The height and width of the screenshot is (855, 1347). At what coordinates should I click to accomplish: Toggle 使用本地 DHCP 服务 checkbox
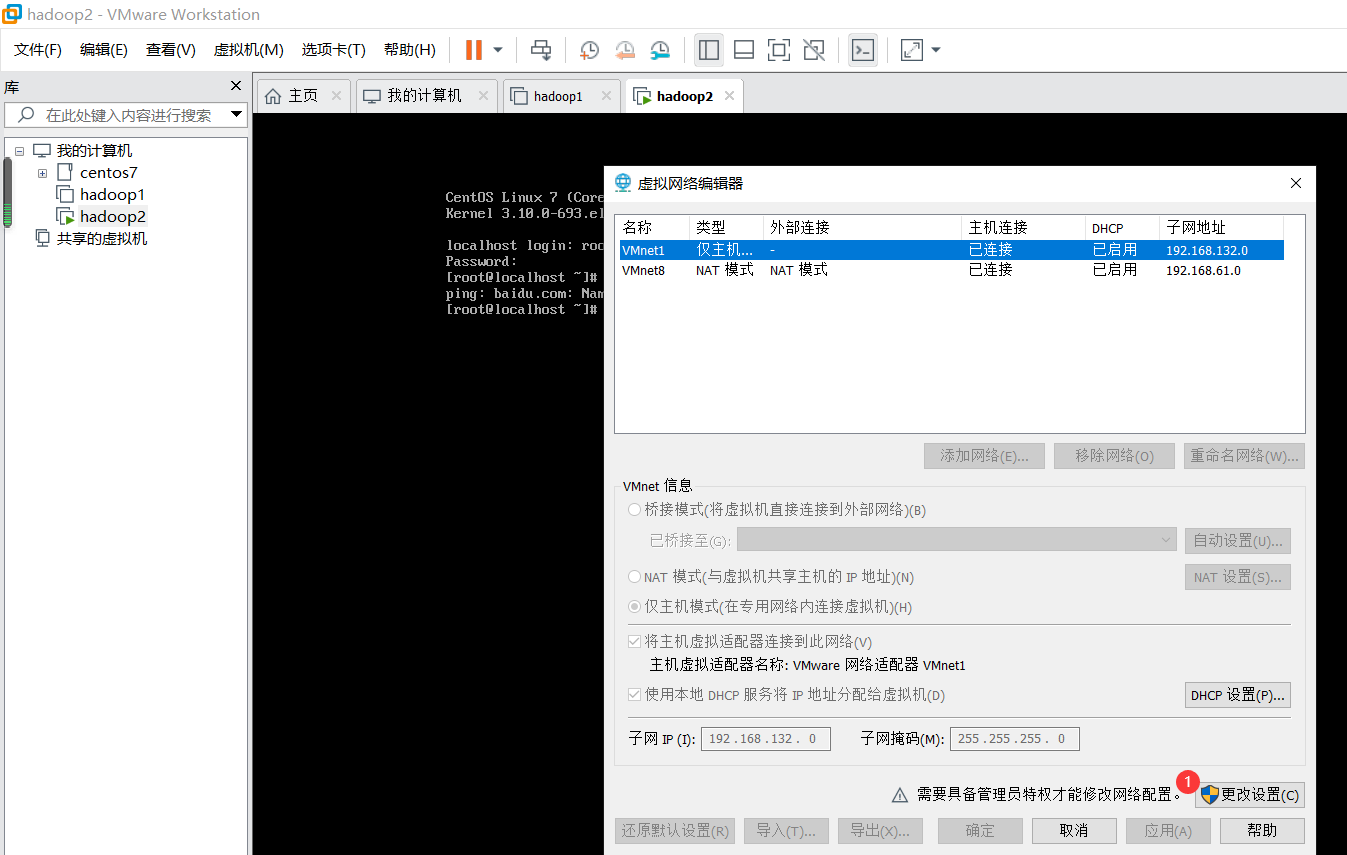pyautogui.click(x=634, y=695)
